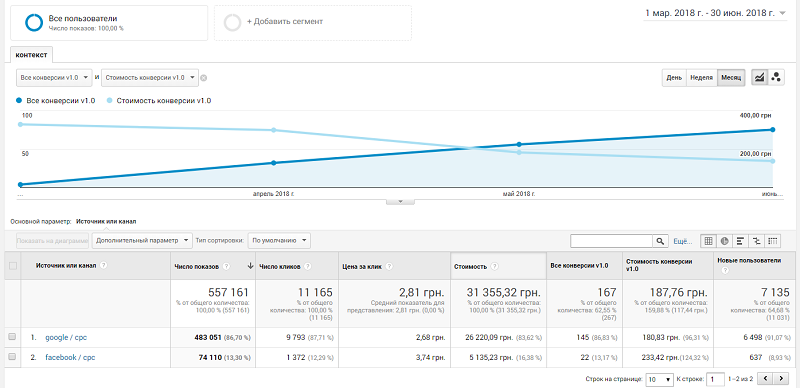Set chart granularity to Неделя
Screen dimensions: 800x388
pos(702,78)
